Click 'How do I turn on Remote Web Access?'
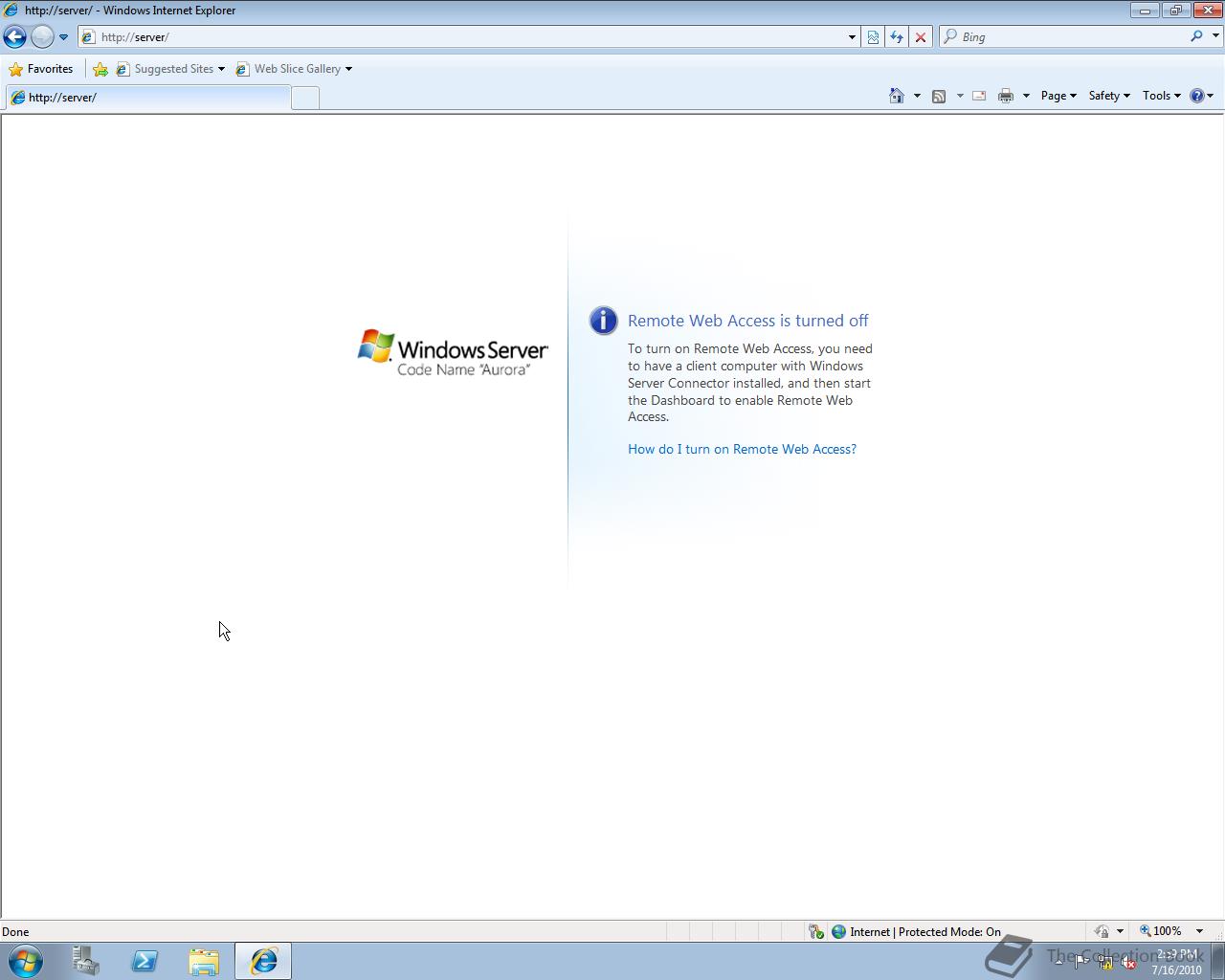 coord(742,449)
